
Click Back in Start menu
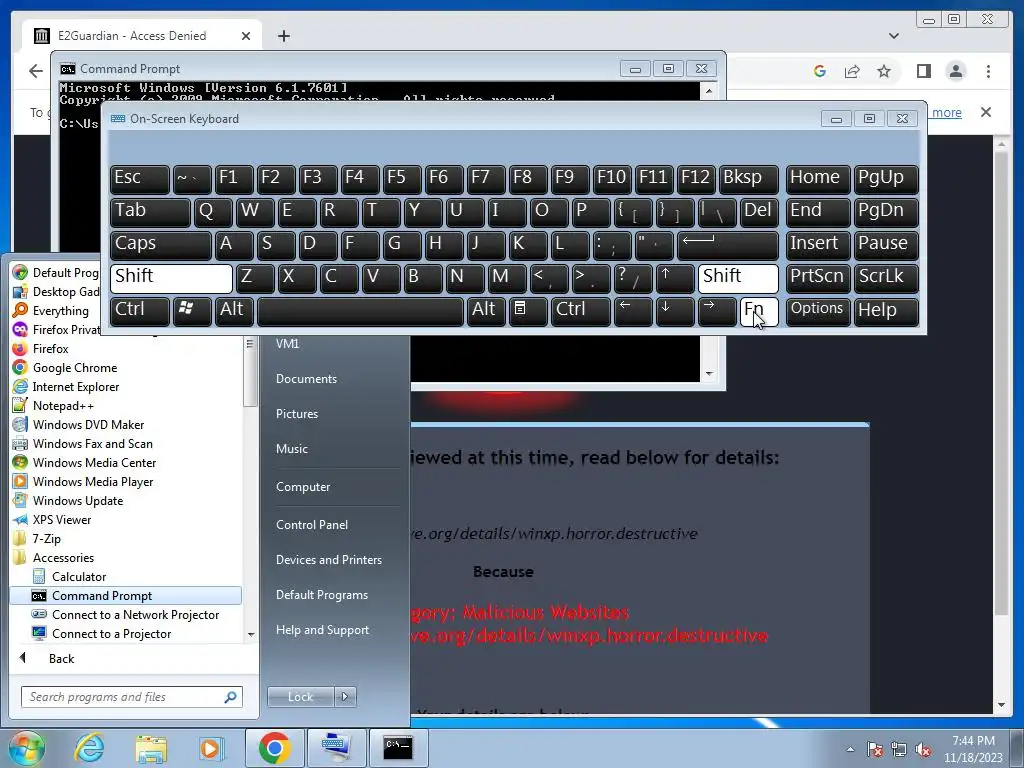61,659
